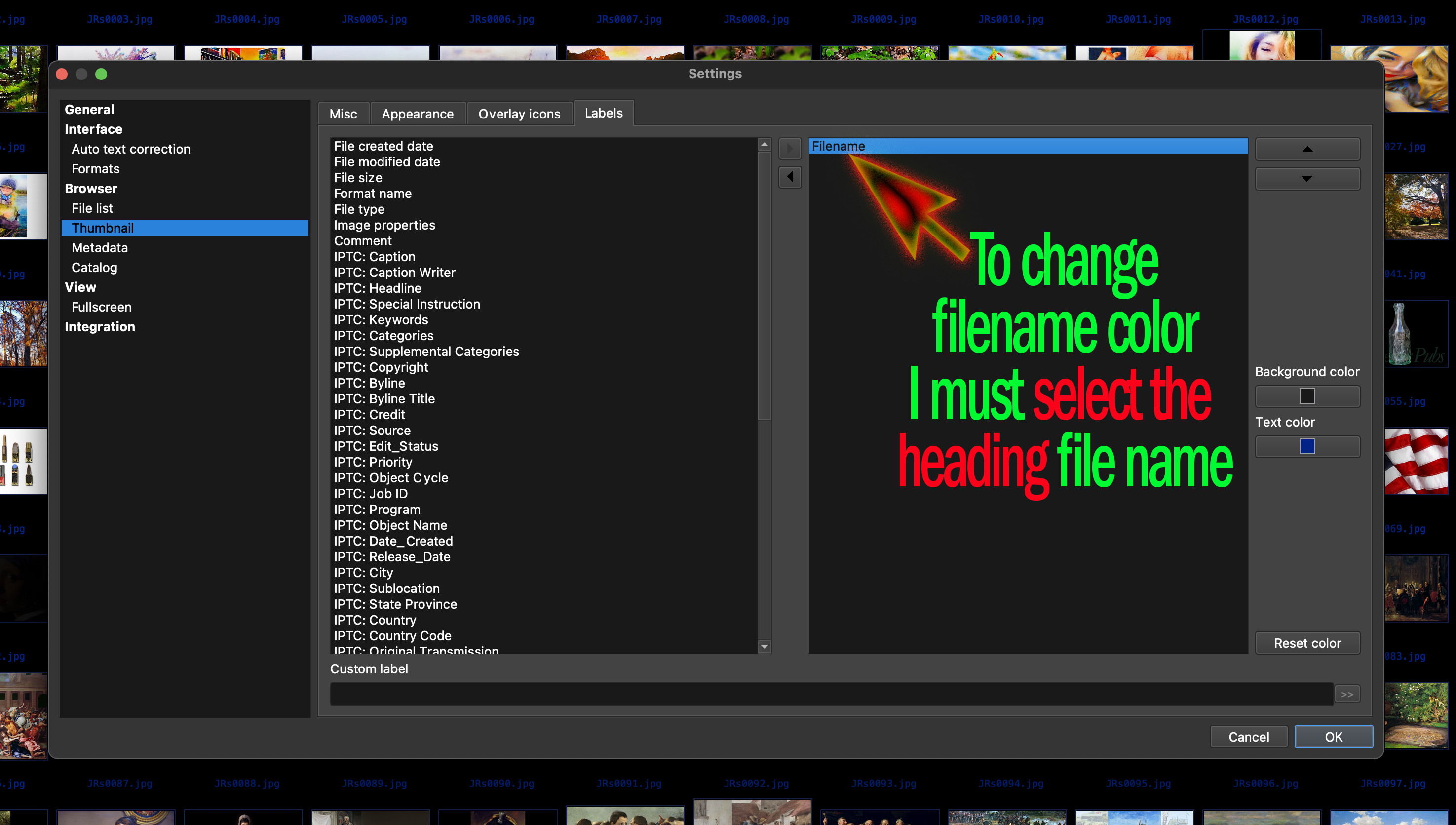The width and height of the screenshot is (1456, 825).
Task: Open the Text color swatch
Action: [1307, 446]
